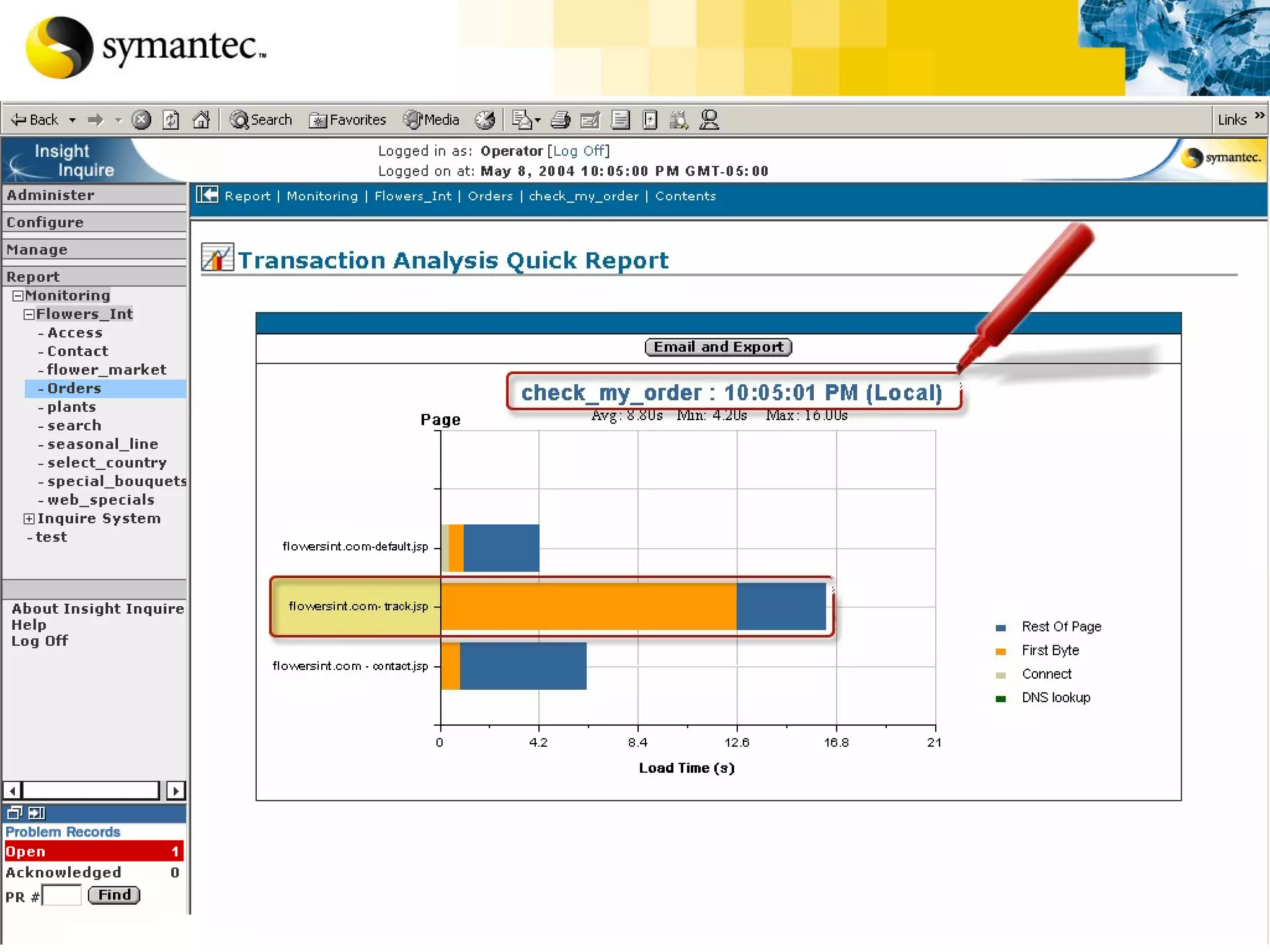This screenshot has width=1270, height=952.
Task: Open Back button history dropdown arrow
Action: click(73, 120)
